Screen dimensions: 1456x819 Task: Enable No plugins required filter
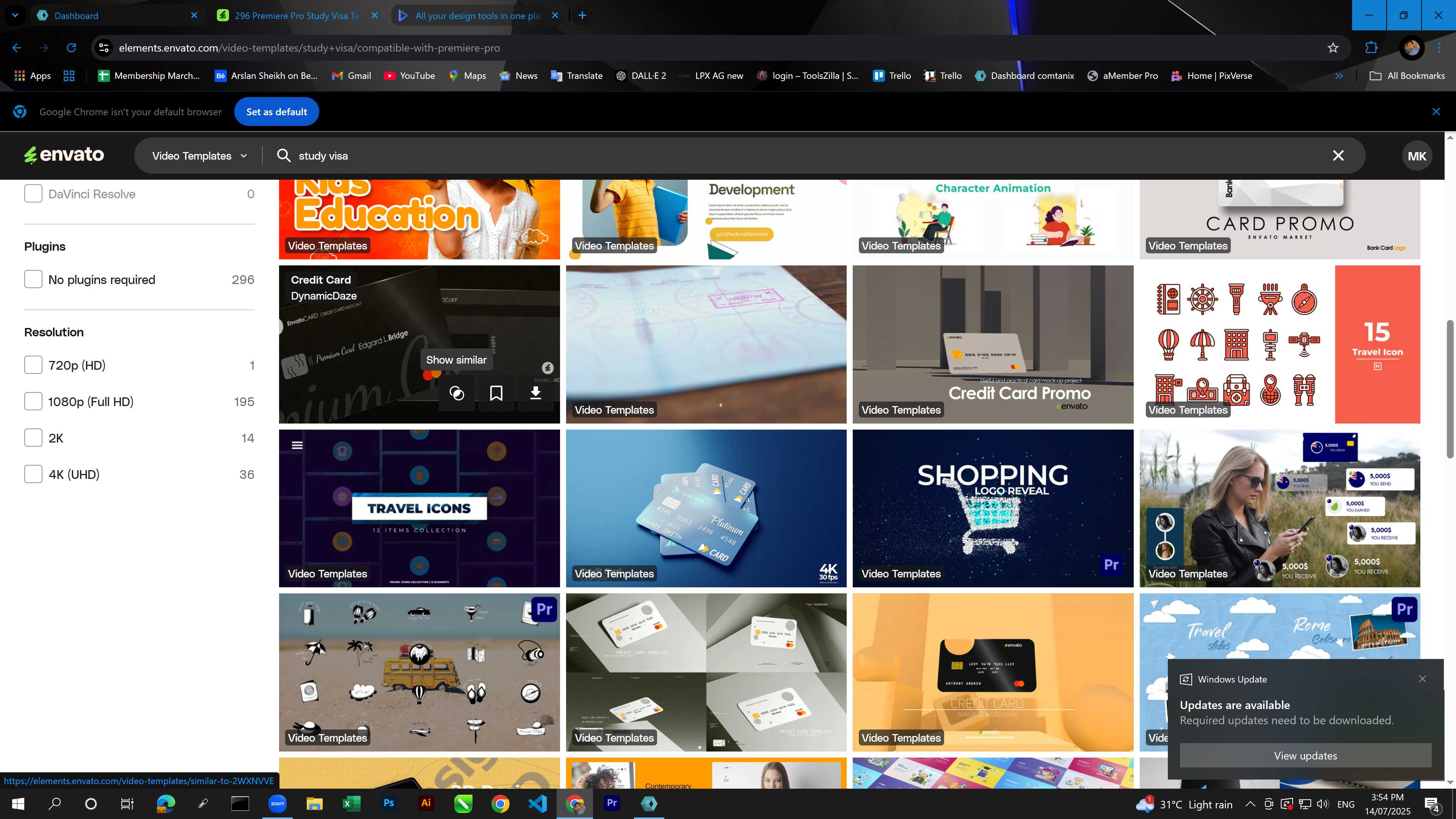(x=33, y=279)
